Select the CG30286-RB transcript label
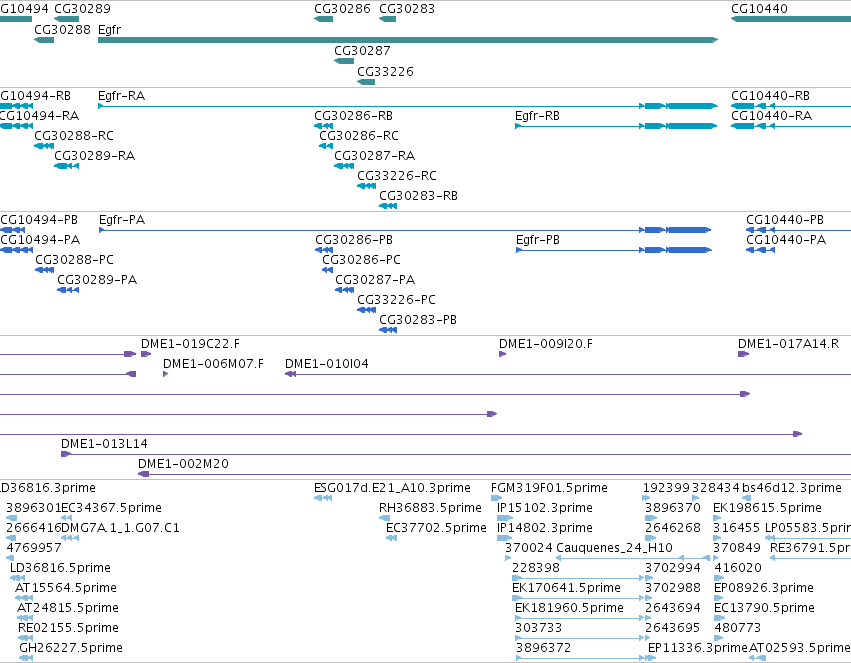The width and height of the screenshot is (851, 663). [x=353, y=116]
